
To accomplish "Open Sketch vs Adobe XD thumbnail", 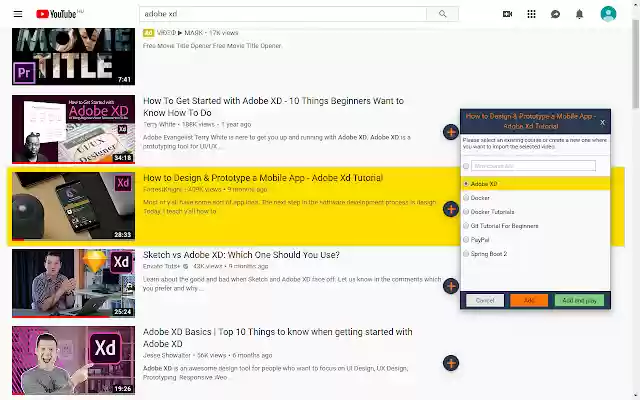I will pos(73,283).
